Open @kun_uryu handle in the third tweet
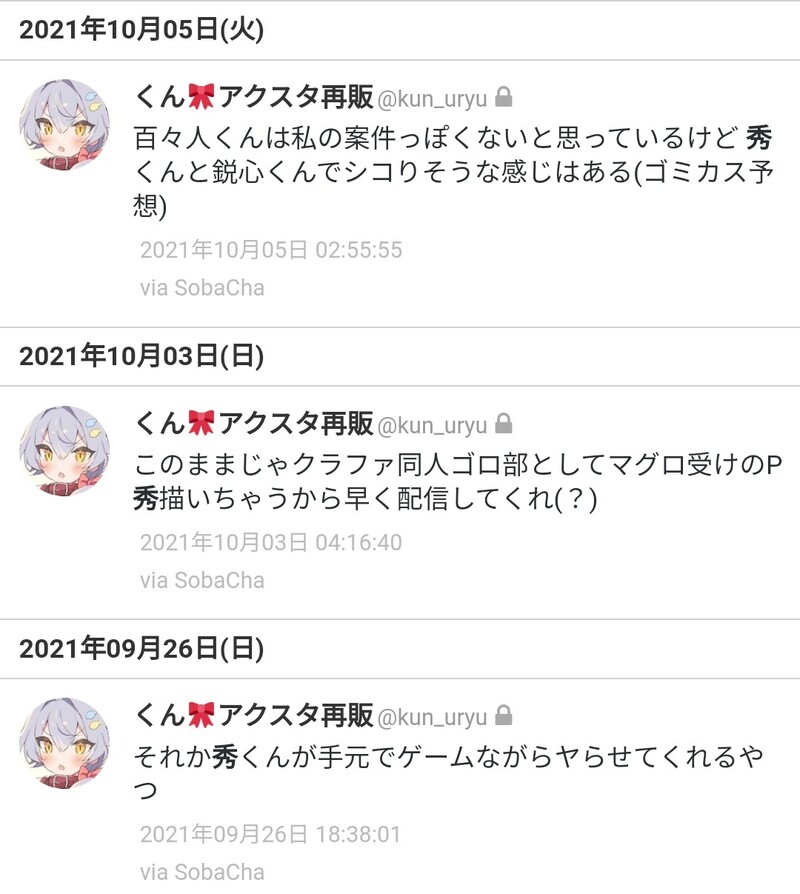This screenshot has height=894, width=800. point(432,717)
